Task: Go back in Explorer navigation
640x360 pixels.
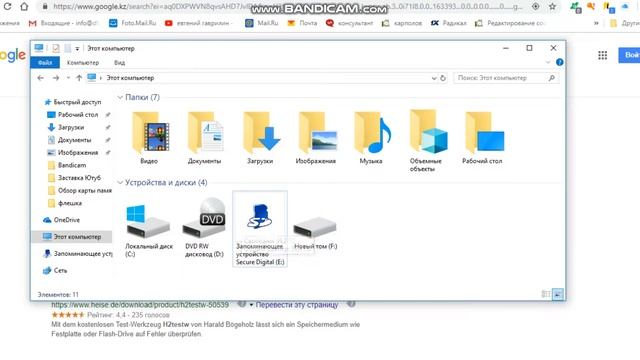Action: tap(40, 78)
